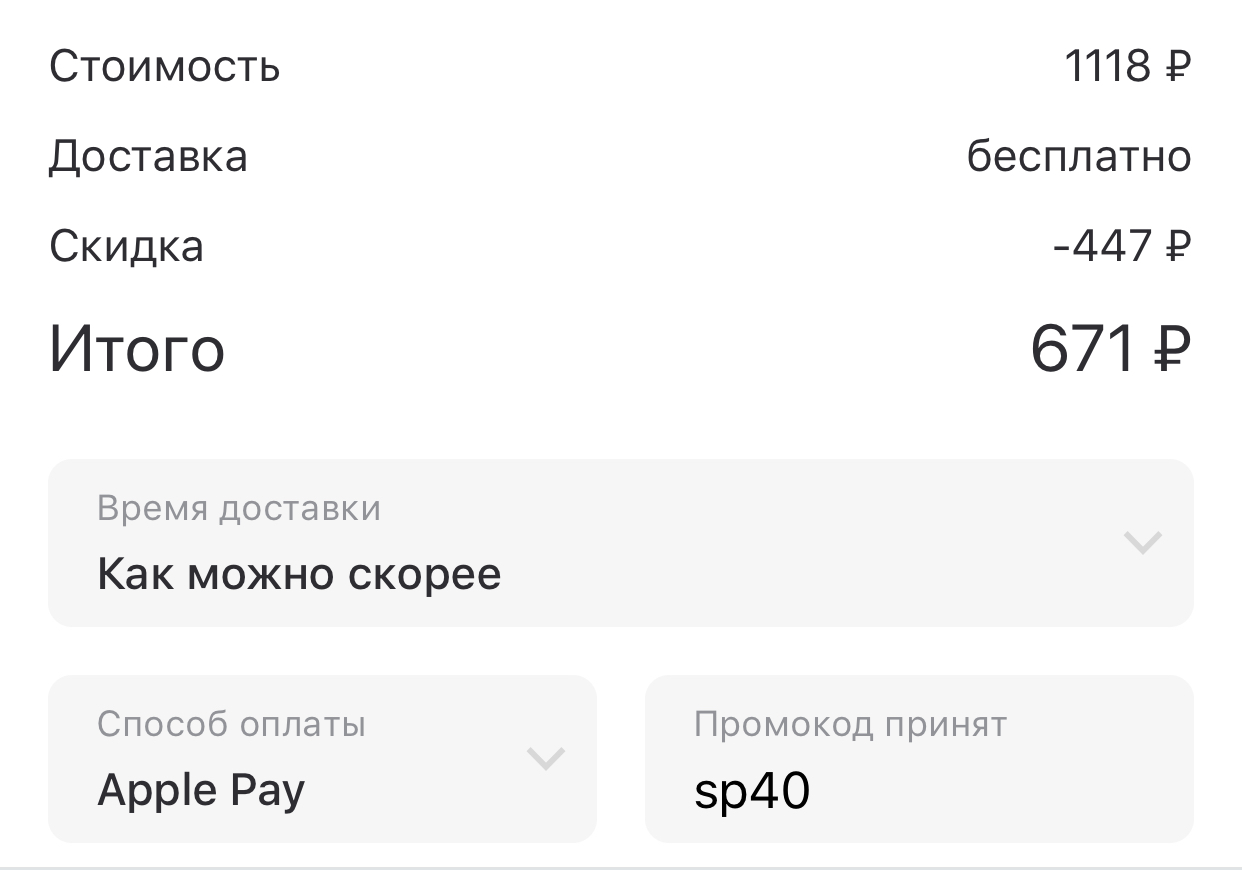Click the Скидка discount label
Screen dimensions: 1242x876
pyautogui.click(x=126, y=246)
